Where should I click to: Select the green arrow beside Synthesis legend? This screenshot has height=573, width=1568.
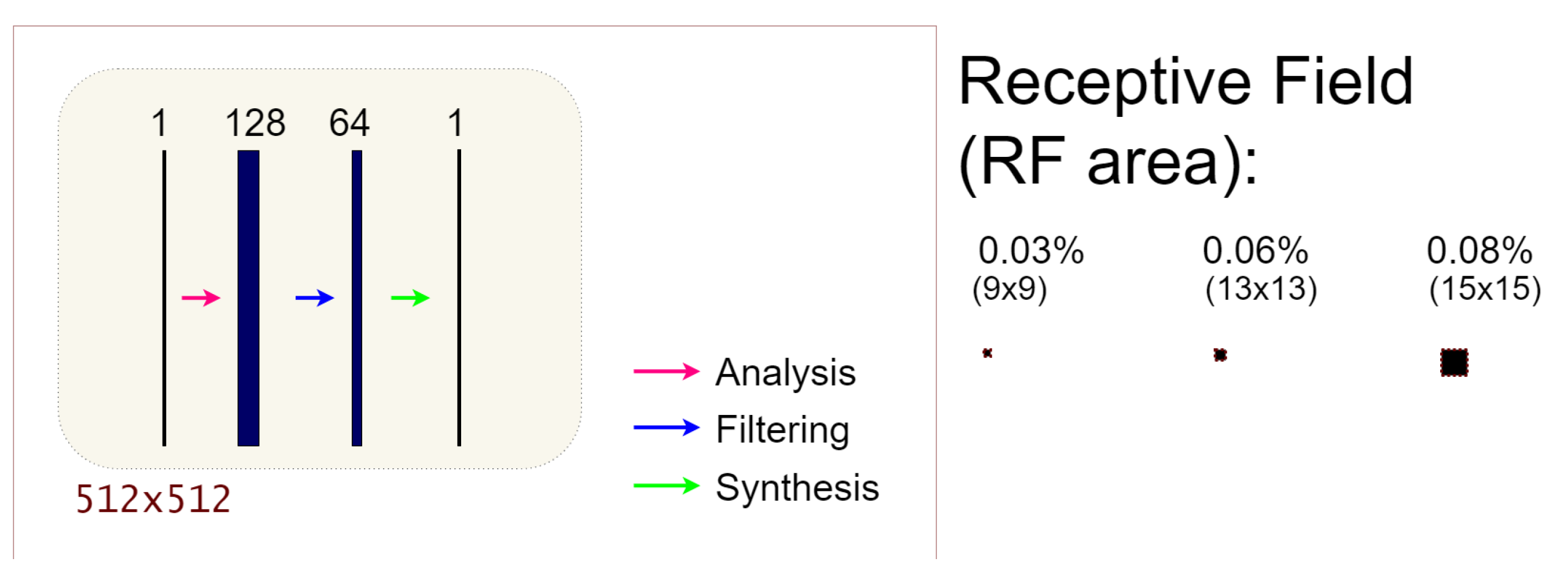point(667,486)
